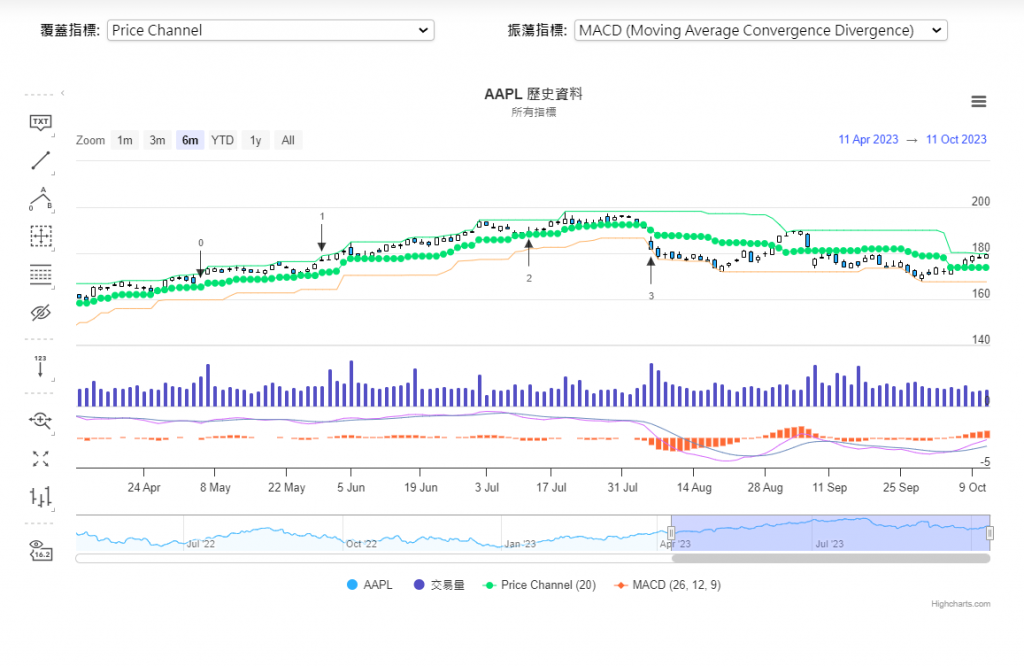Open the overlay indicator Price Channel dropdown
The height and width of the screenshot is (666, 1024).
[x=270, y=30]
